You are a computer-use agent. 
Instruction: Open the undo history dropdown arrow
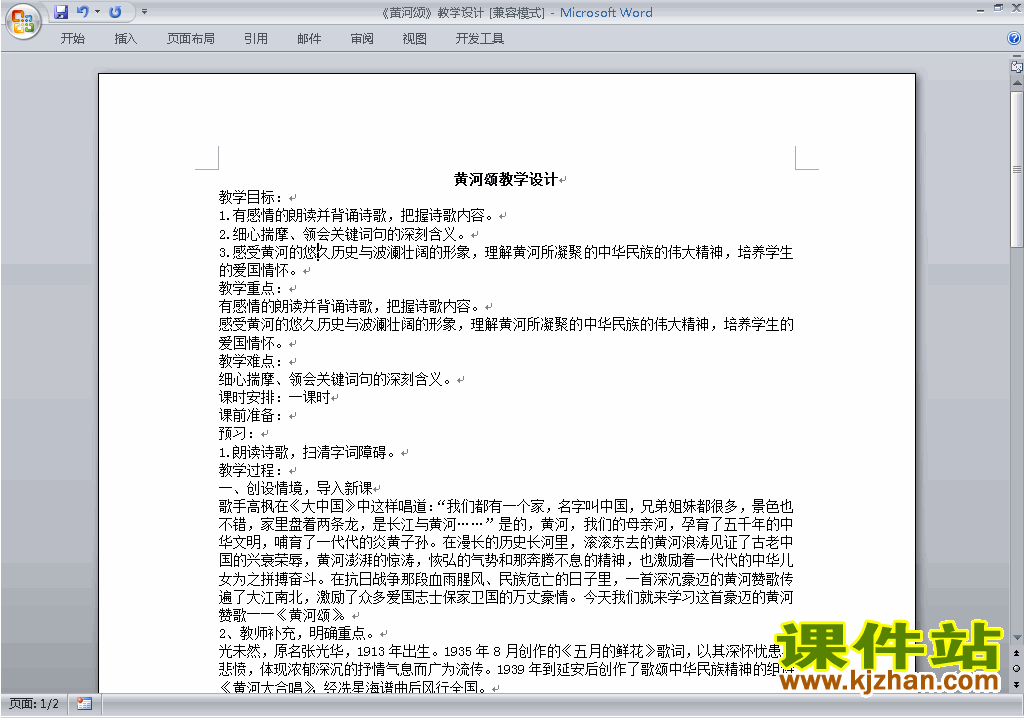(97, 12)
